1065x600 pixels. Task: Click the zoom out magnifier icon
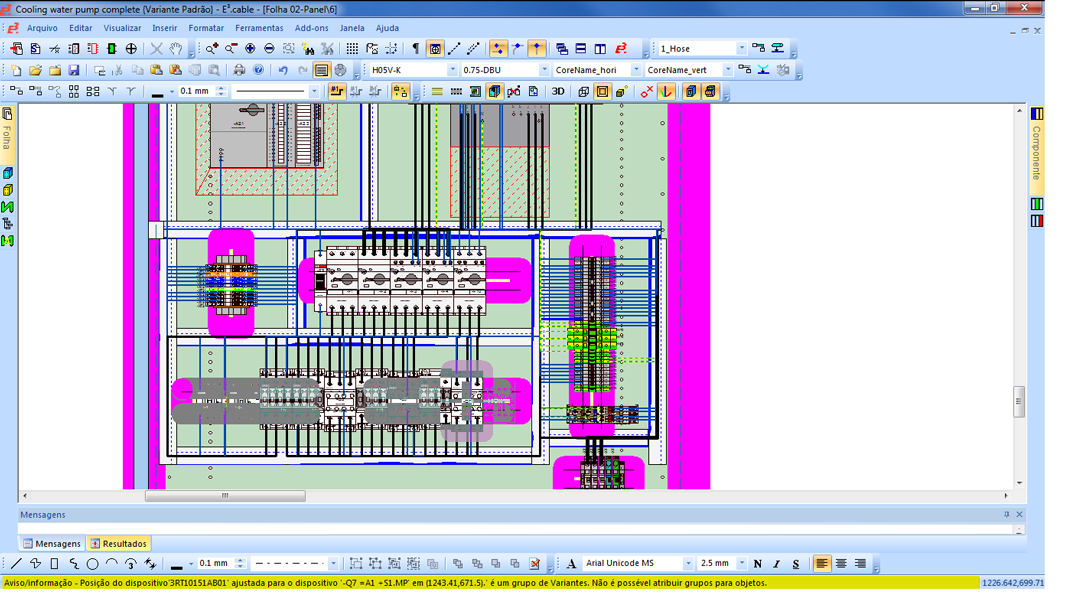231,48
